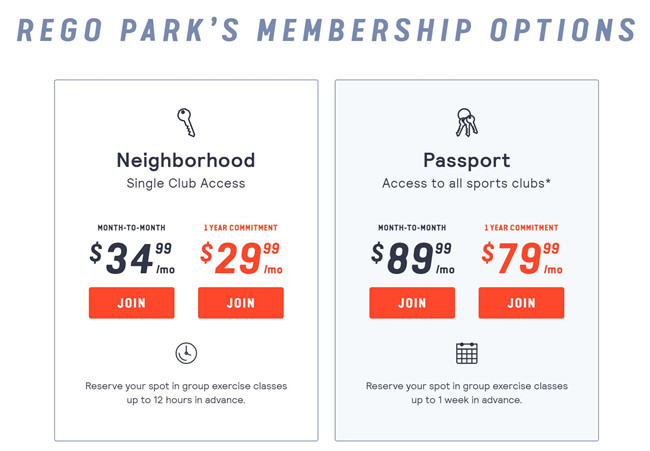
Task: Click the Rego Park's Membership Options heading
Action: [326, 30]
